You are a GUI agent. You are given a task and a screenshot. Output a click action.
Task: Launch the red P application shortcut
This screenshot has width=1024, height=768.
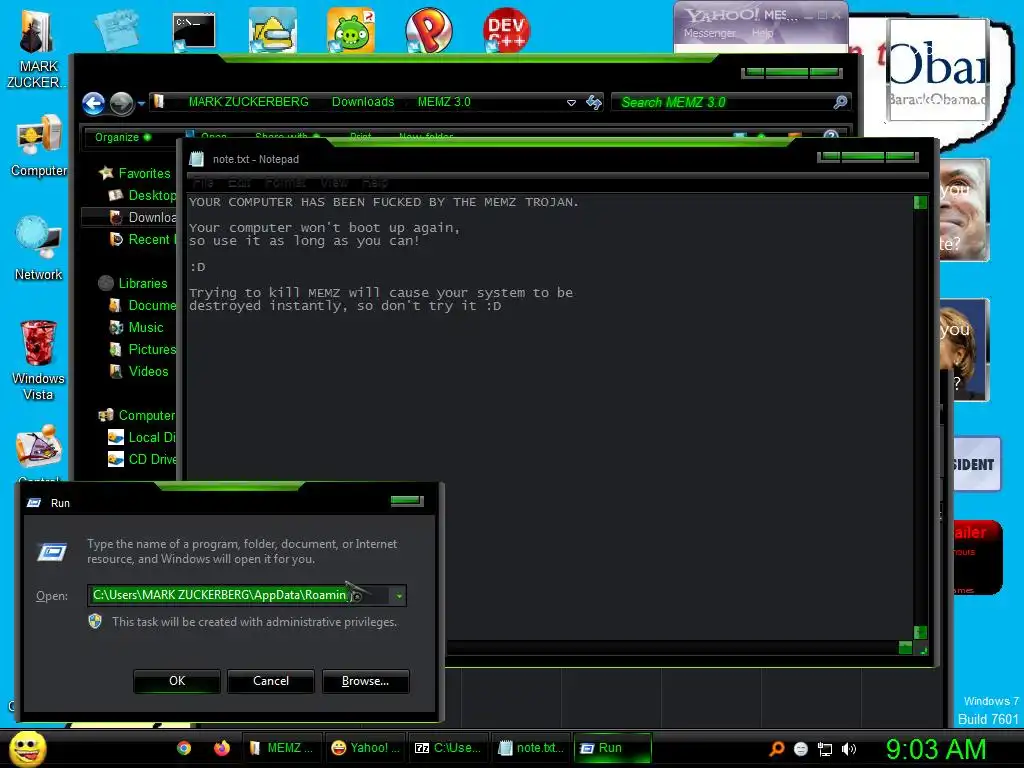point(429,30)
